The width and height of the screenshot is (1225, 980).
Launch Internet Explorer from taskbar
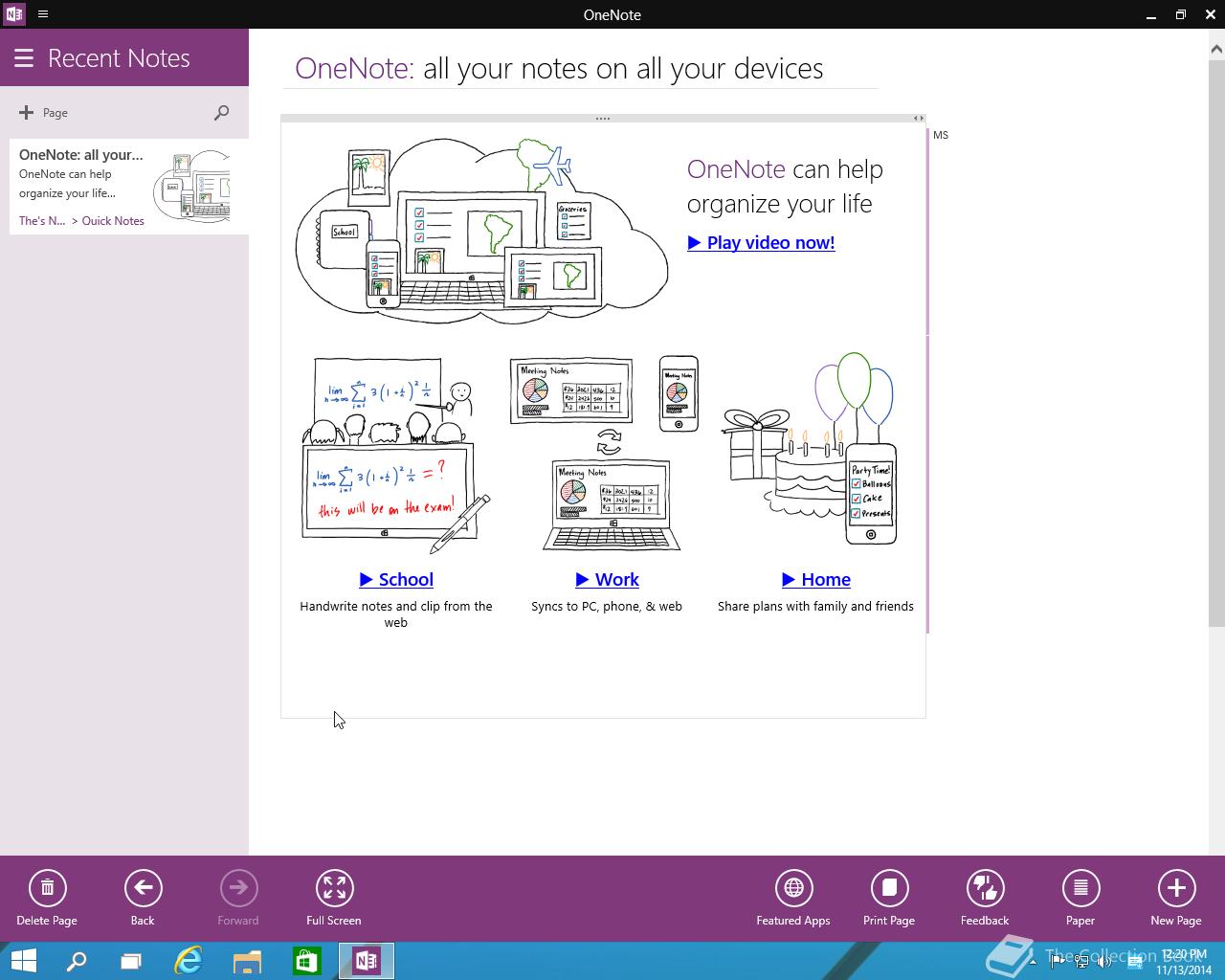[189, 961]
